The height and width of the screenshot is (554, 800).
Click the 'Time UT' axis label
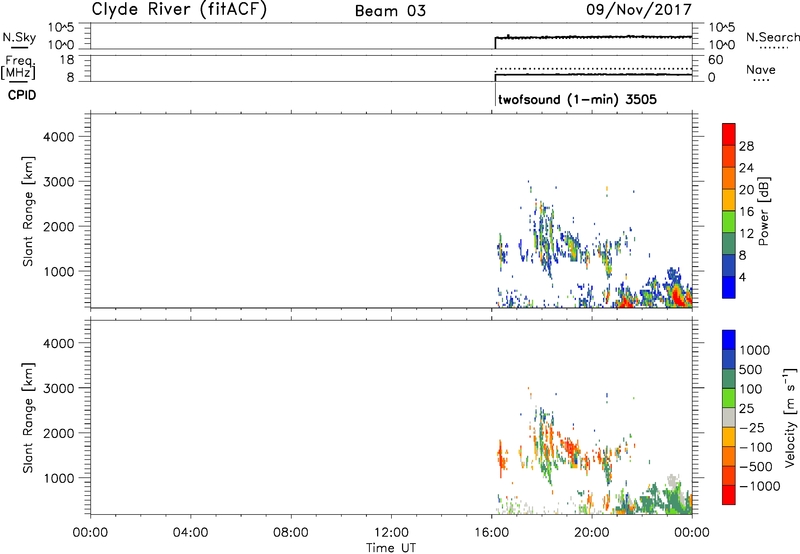391,548
